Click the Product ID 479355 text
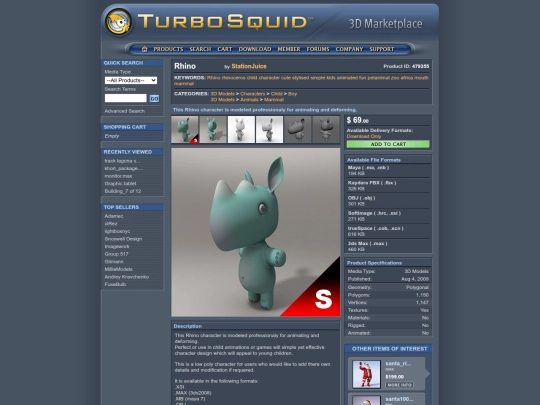The width and height of the screenshot is (540, 405). [406, 66]
